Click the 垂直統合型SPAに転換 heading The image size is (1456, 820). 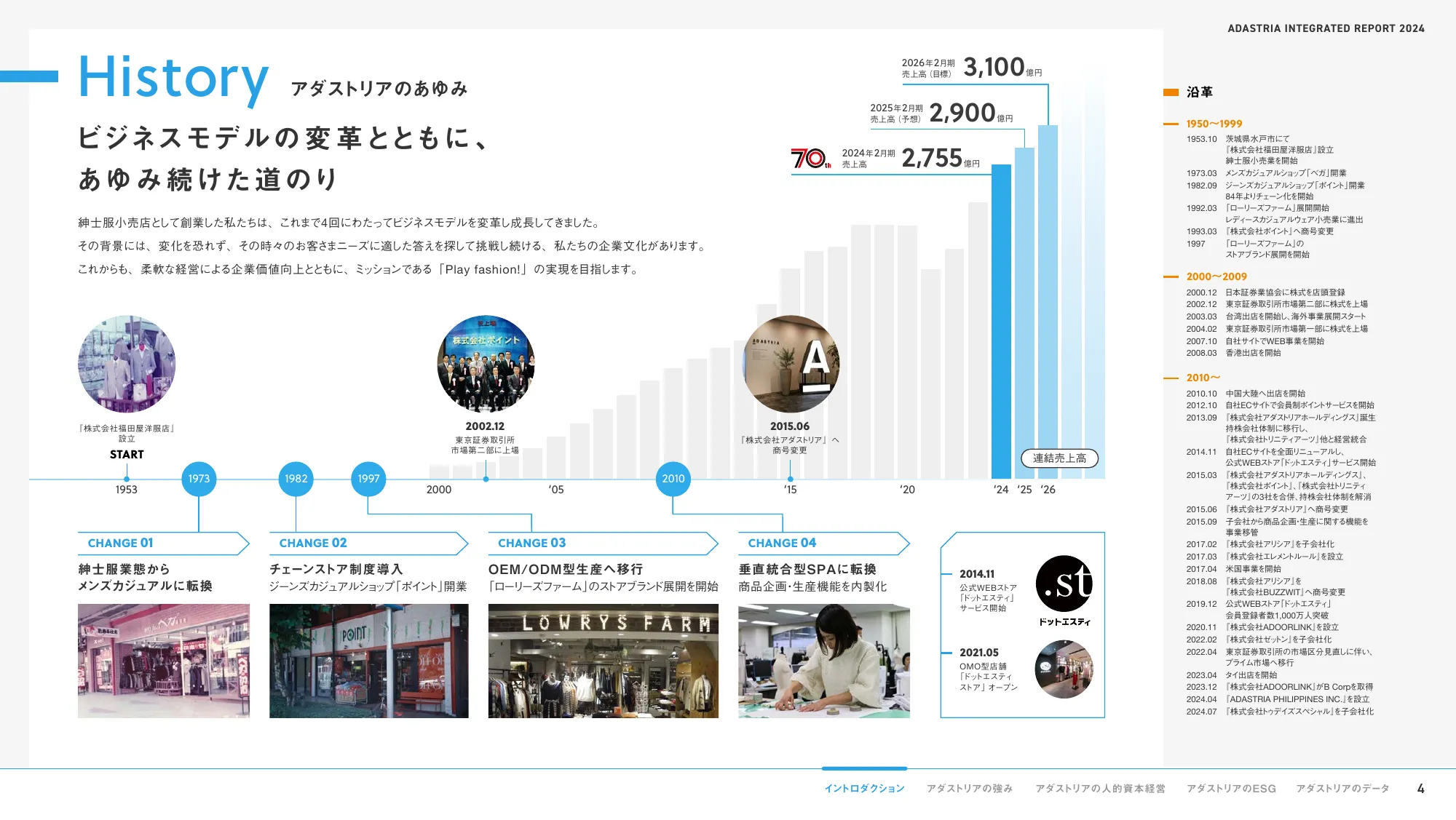tap(807, 569)
